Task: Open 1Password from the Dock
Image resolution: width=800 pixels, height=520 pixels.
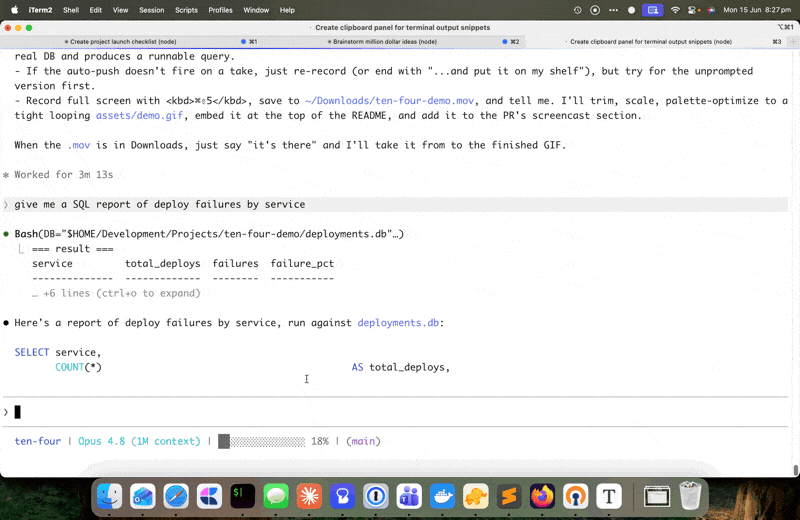Action: pos(376,496)
